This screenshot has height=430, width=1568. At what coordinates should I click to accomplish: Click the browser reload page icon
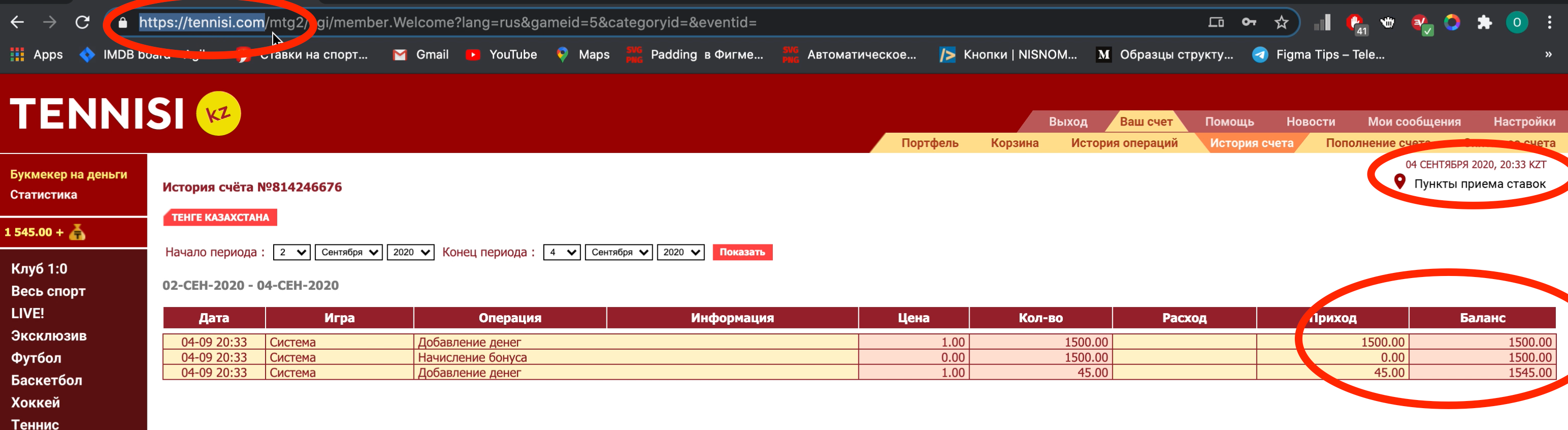pos(82,22)
